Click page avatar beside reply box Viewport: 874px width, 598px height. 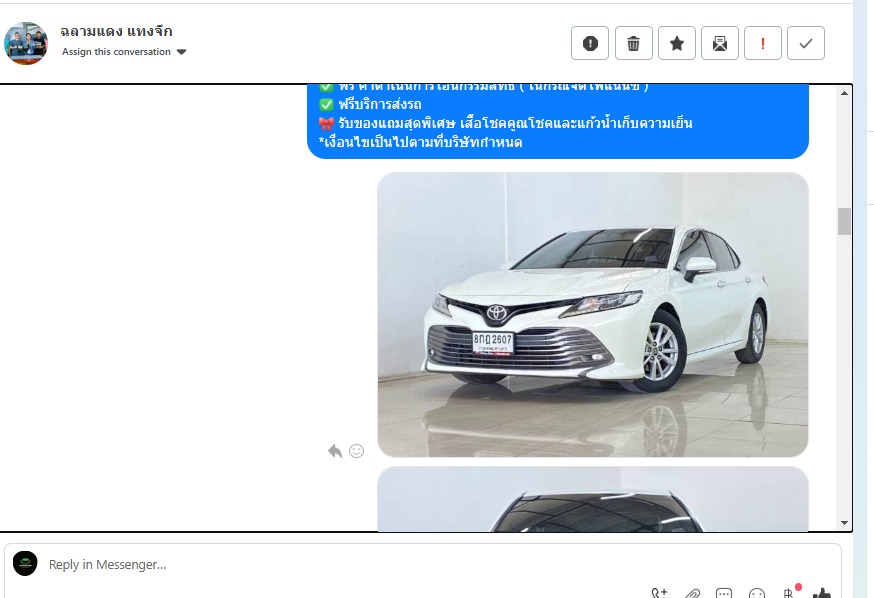point(25,563)
